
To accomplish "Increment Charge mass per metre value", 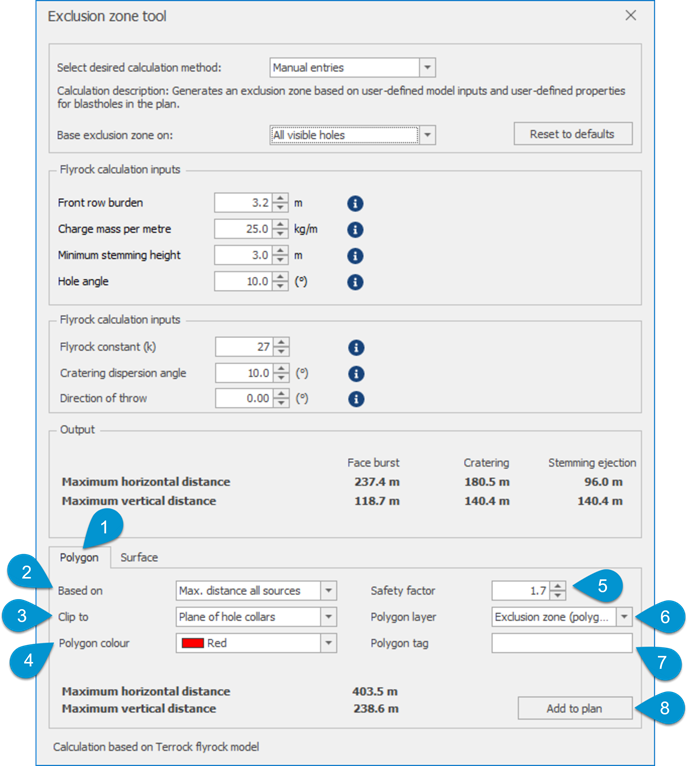I will [280, 225].
